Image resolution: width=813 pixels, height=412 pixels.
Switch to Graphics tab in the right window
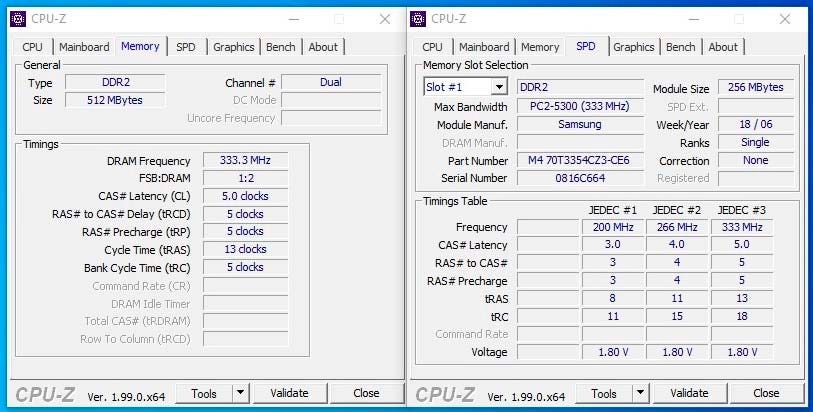634,47
